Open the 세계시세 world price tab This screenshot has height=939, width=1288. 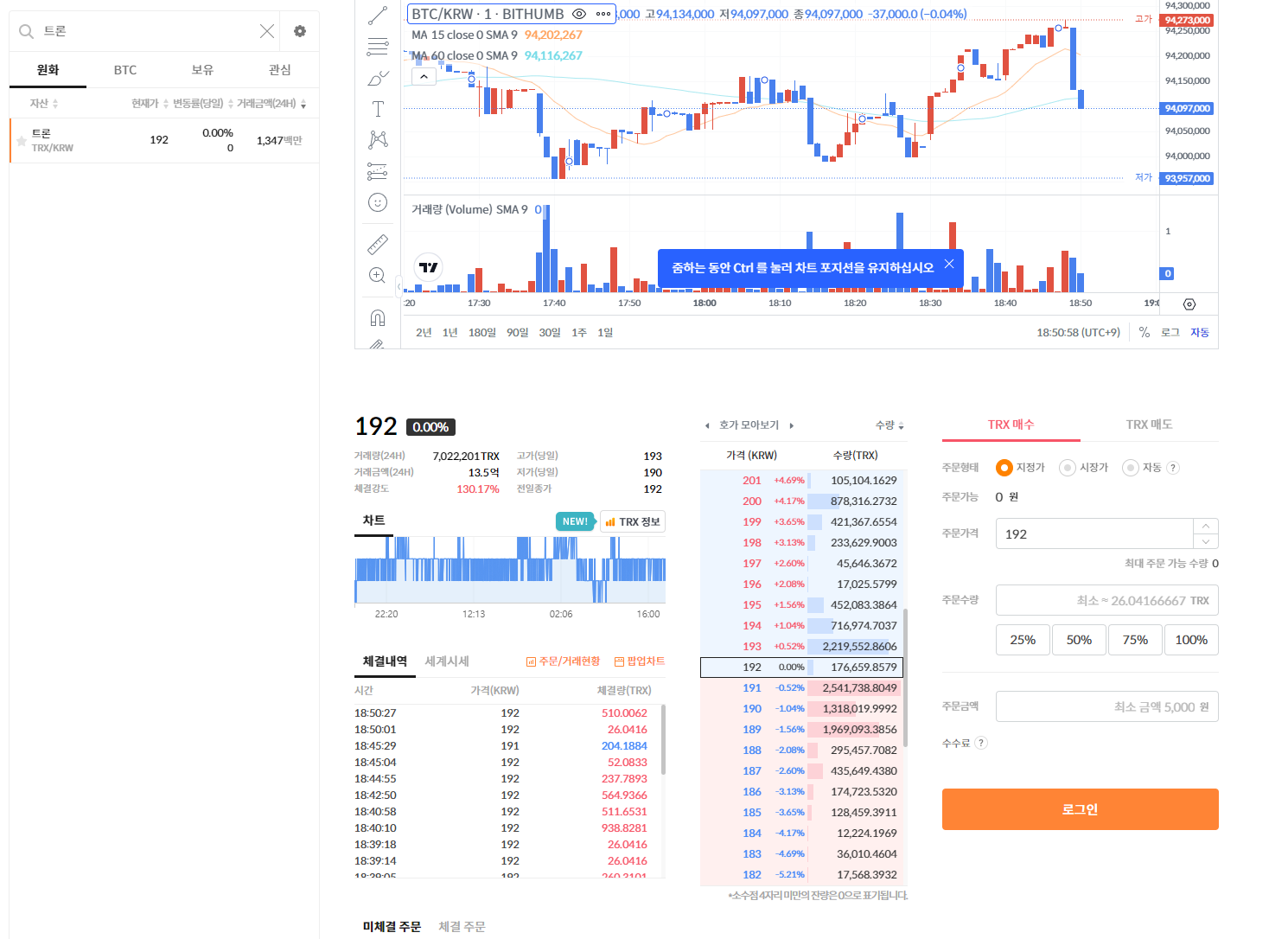pos(447,661)
